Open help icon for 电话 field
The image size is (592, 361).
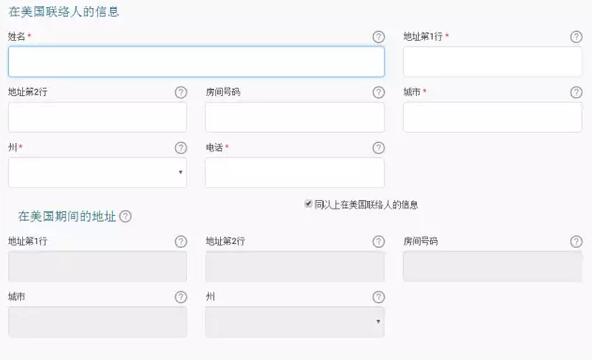pyautogui.click(x=378, y=148)
